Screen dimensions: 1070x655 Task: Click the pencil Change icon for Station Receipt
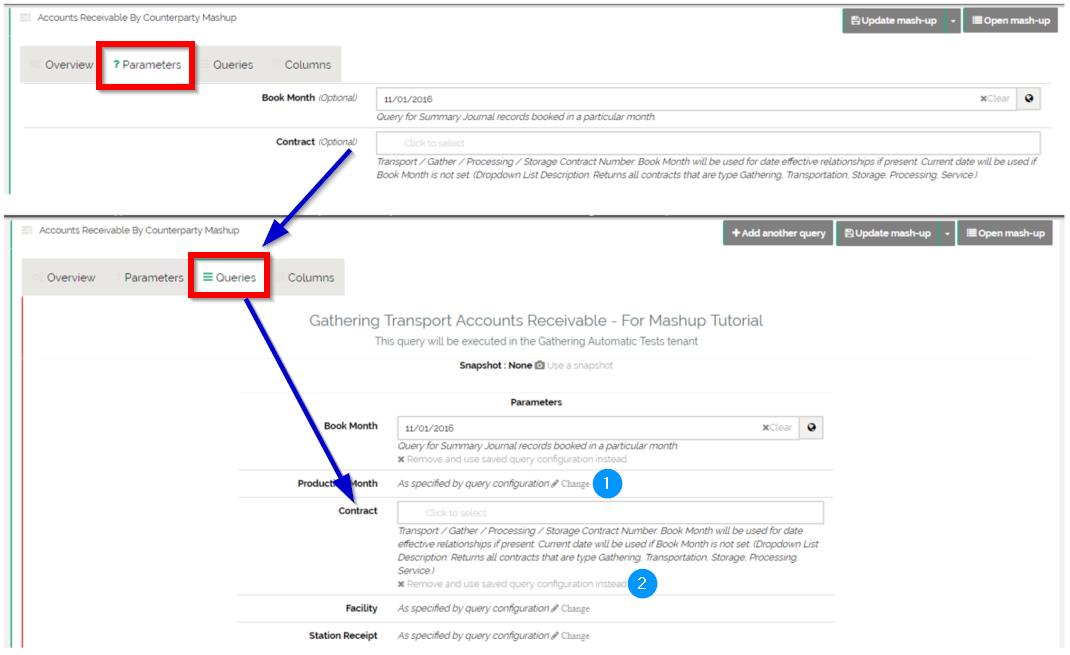click(x=555, y=636)
